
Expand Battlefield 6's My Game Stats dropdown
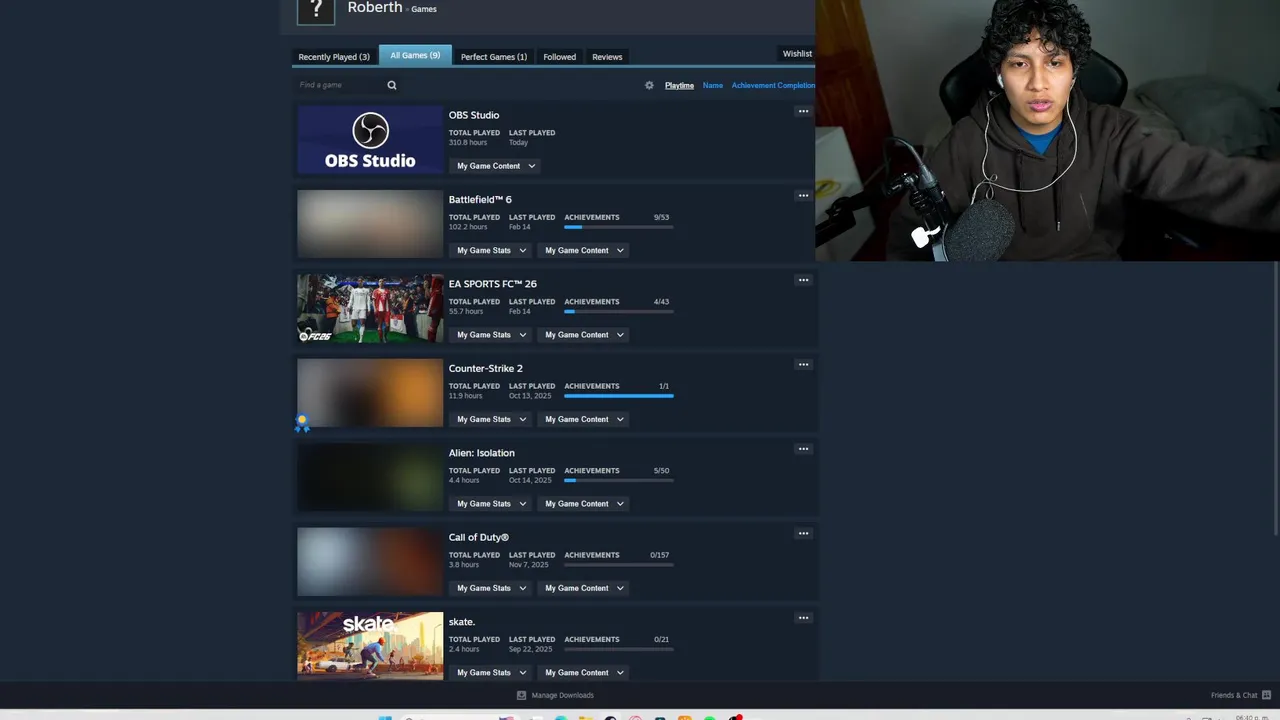pos(490,250)
